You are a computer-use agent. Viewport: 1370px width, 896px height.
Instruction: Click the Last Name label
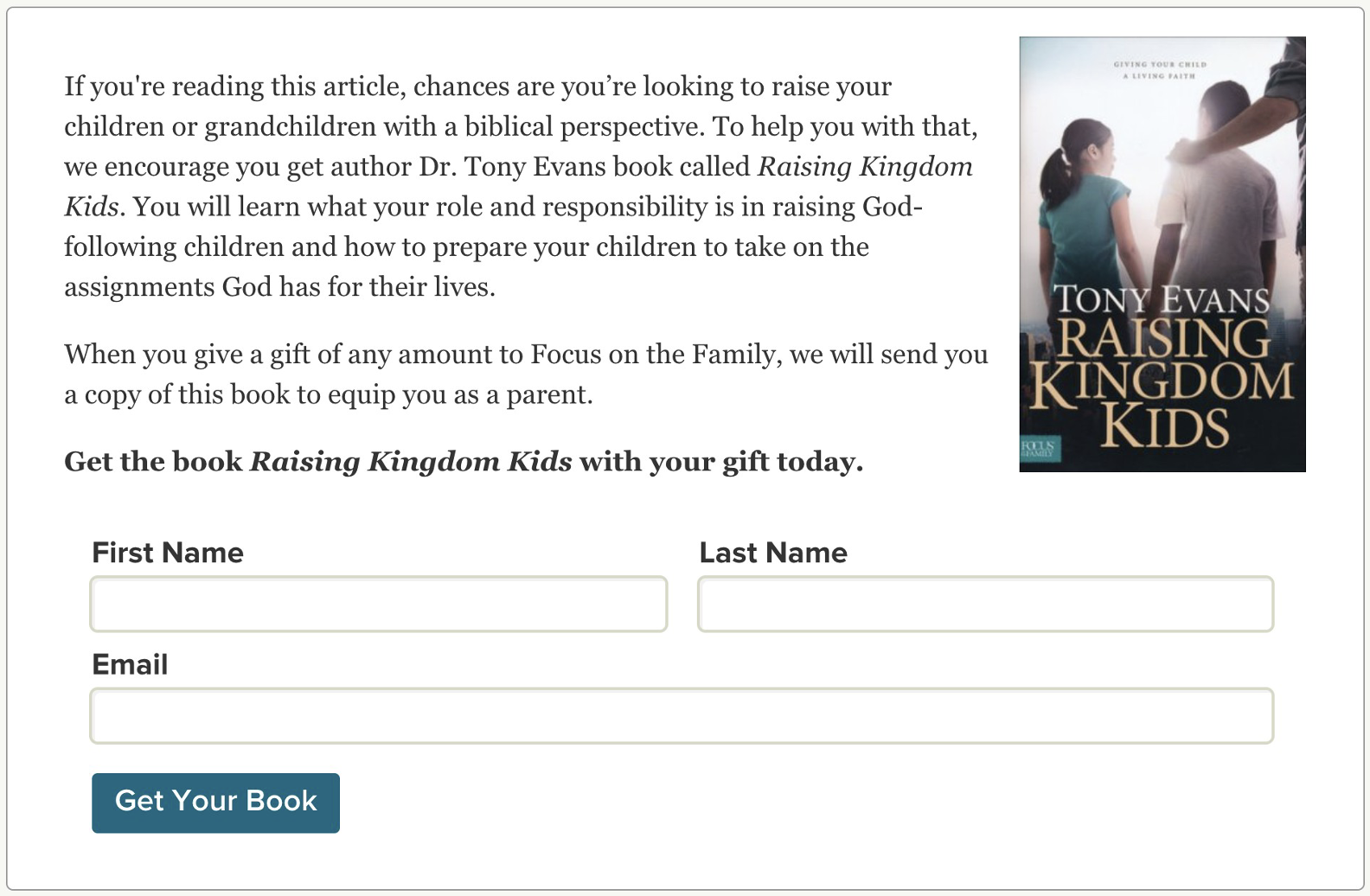click(773, 553)
